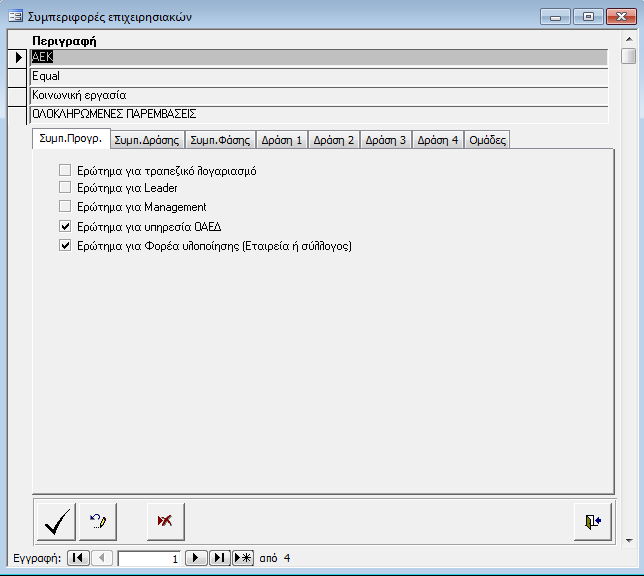Click the record number input field
The height and width of the screenshot is (576, 644).
(x=150, y=558)
